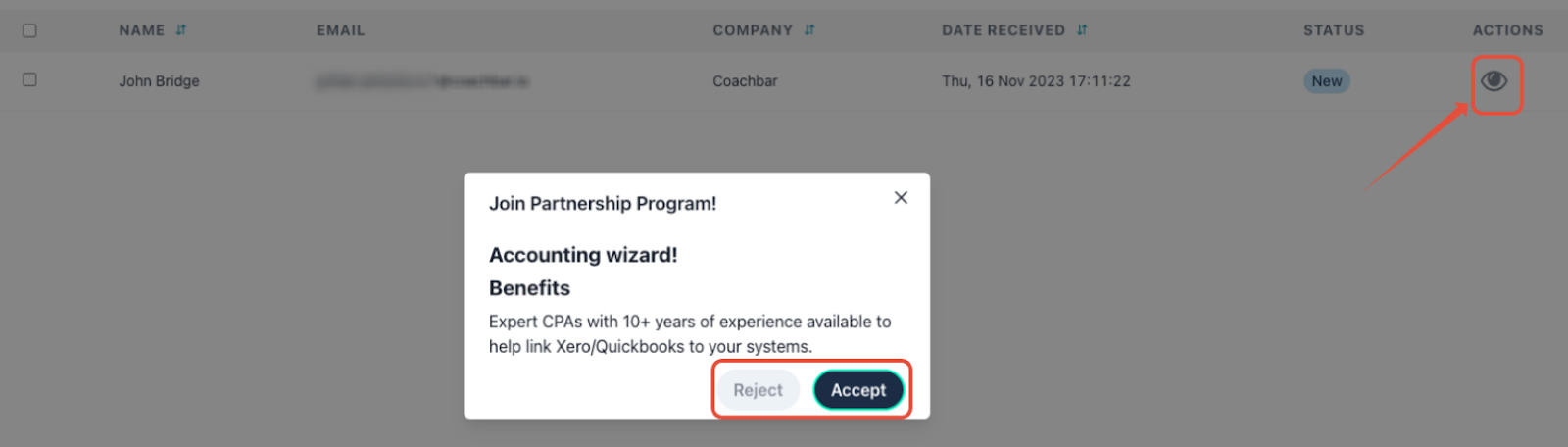
Task: Click the blurred email address cell
Action: (x=421, y=81)
